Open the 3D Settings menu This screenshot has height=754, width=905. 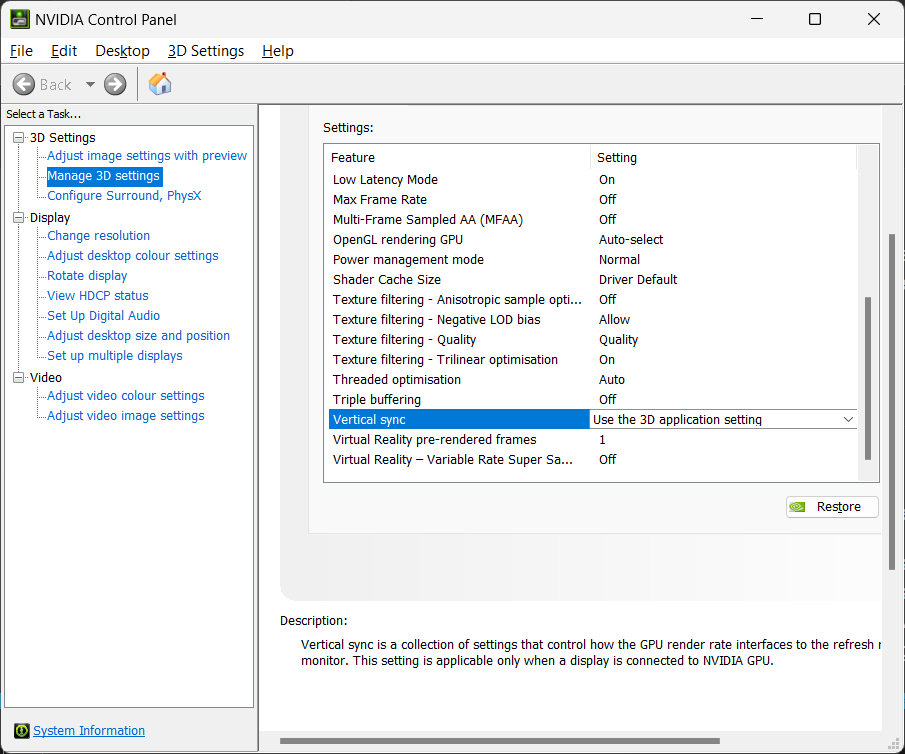coord(206,51)
